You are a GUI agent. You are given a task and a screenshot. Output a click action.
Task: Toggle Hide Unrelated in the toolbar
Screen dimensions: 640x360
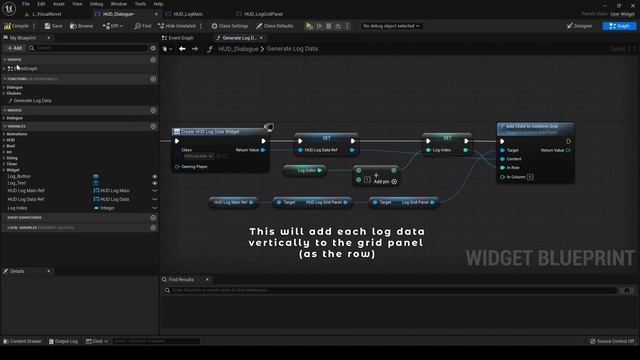tap(177, 26)
